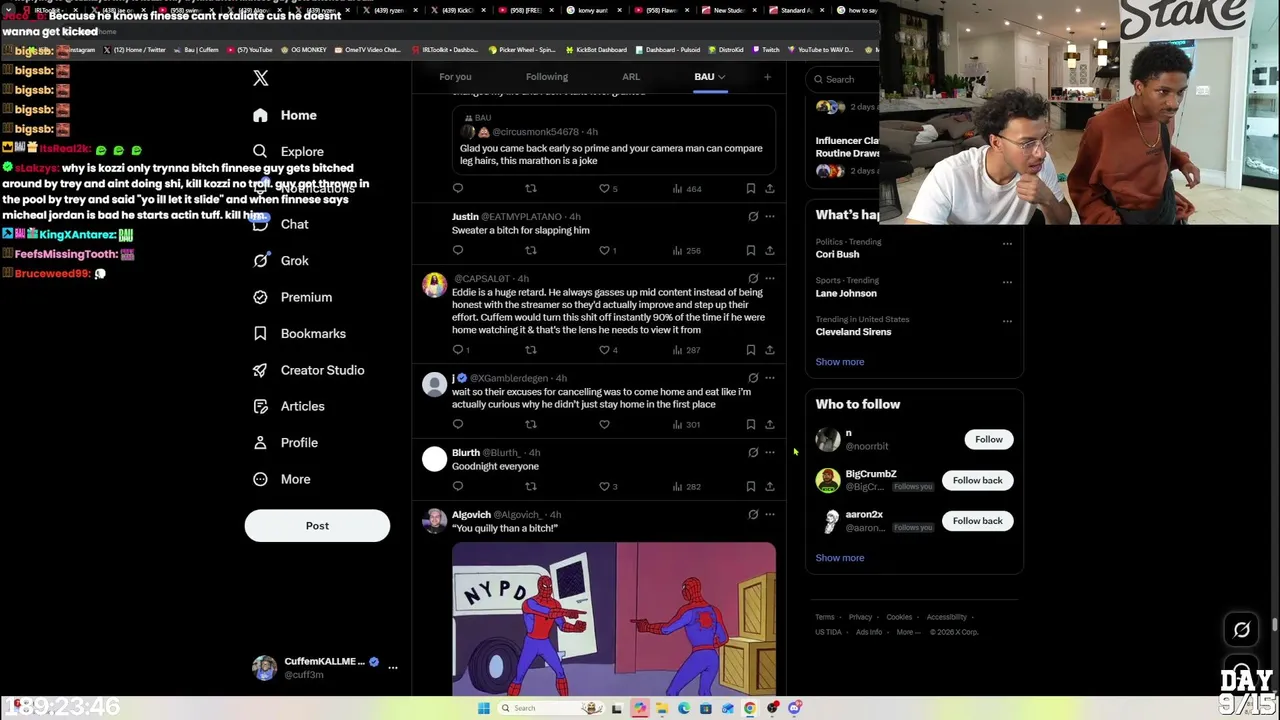The image size is (1280, 720).
Task: Open the YouTube bookmark in the bookmarks bar
Action: pos(250,50)
